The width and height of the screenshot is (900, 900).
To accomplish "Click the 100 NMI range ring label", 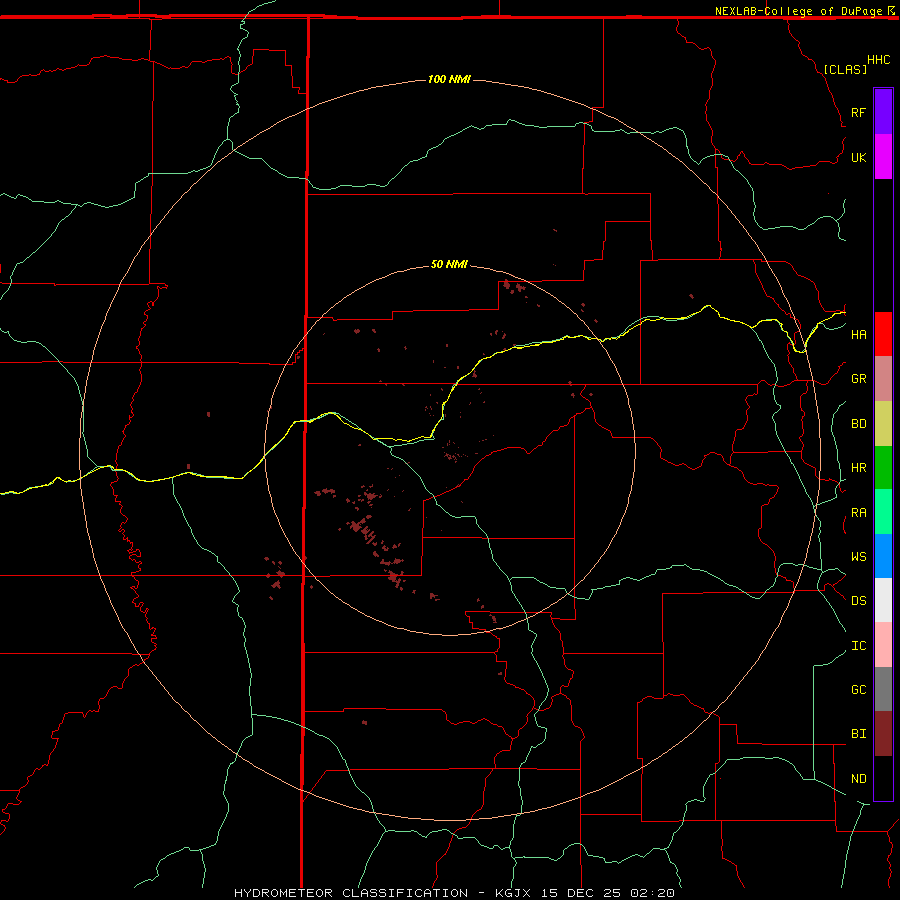I will click(x=449, y=79).
